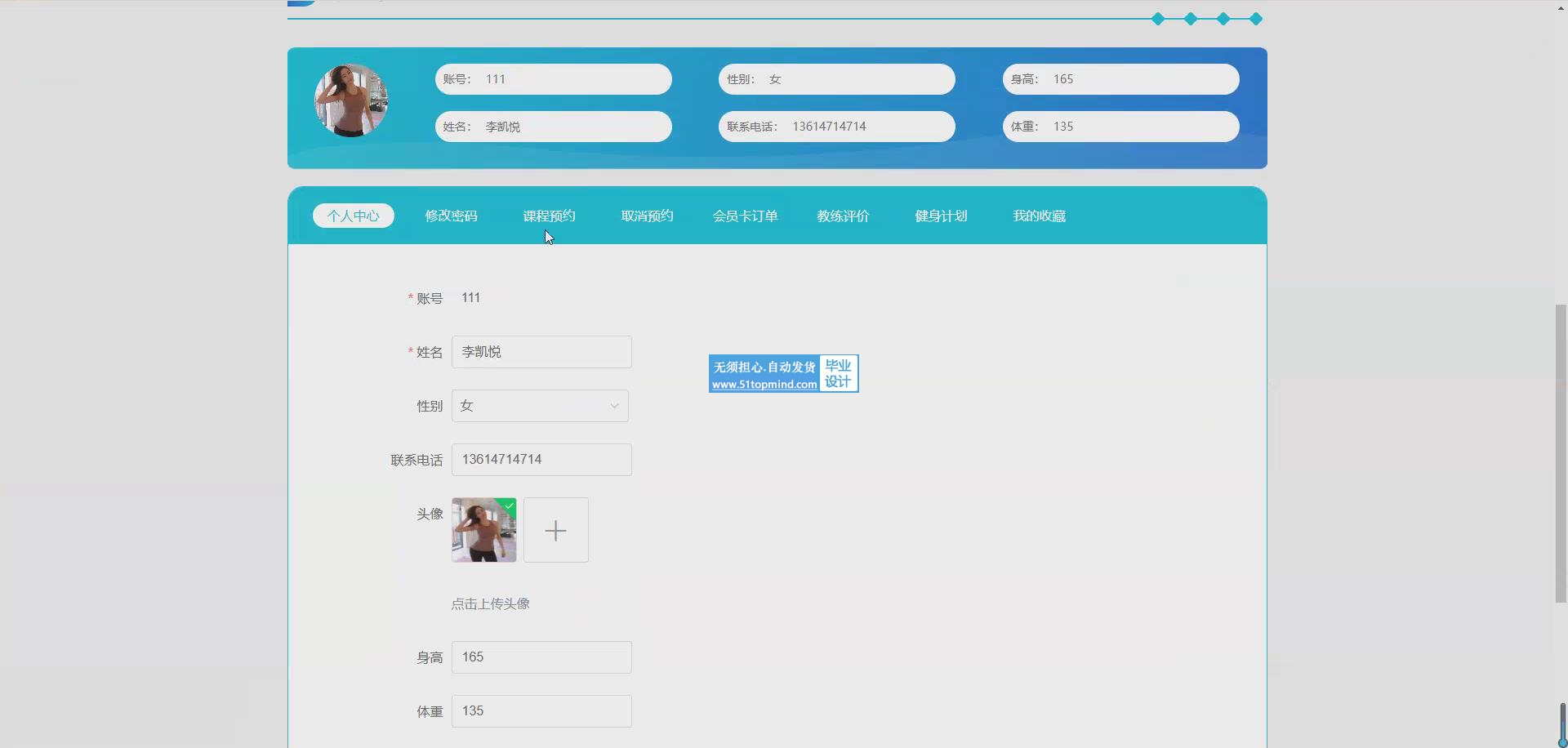The image size is (1568, 748).
Task: Click the 点击上传头像 hint text
Action: [490, 603]
